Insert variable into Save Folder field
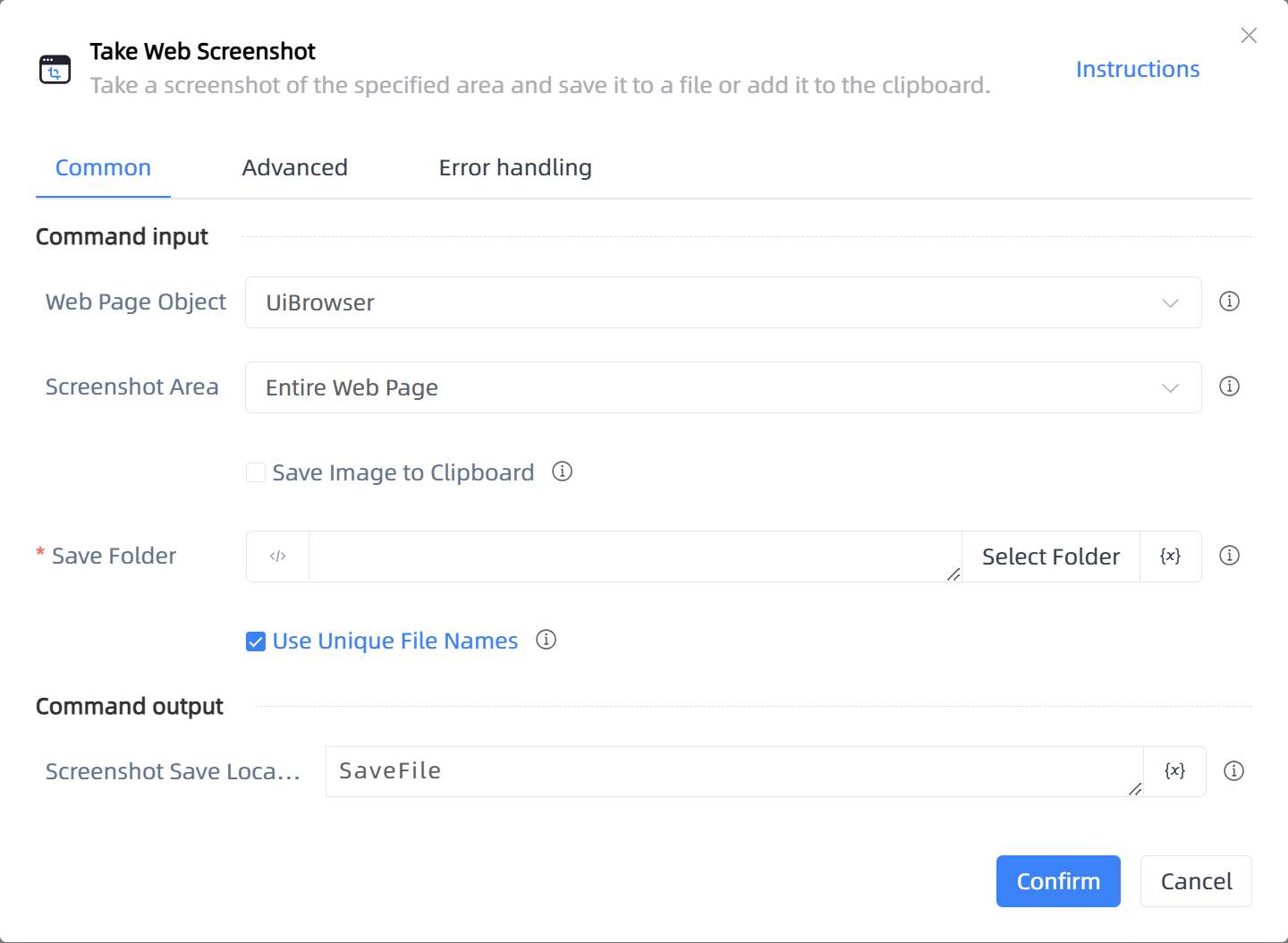Screen dimensions: 1288x943 click(x=1170, y=556)
